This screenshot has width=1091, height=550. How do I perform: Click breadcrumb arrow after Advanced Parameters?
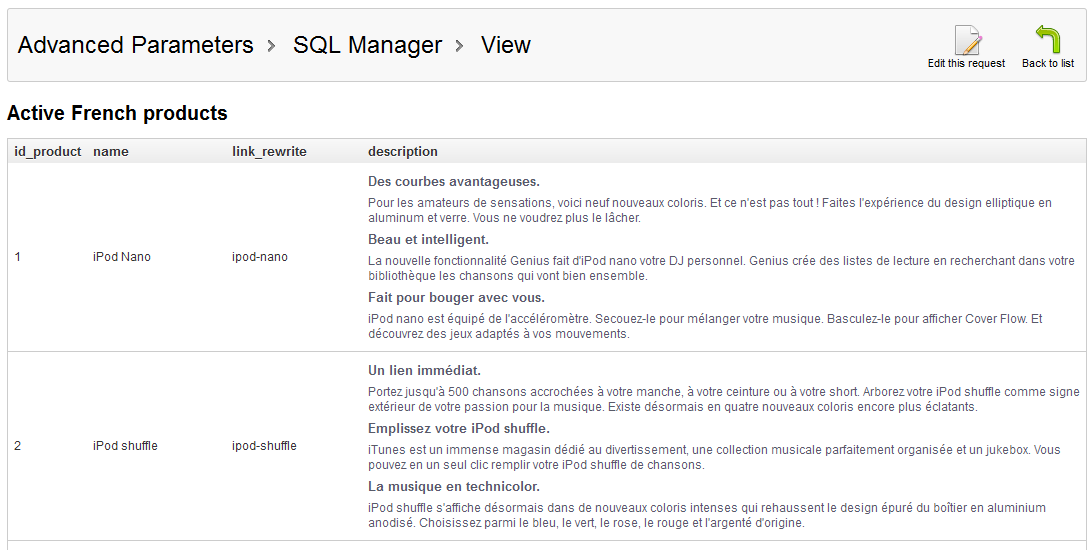click(272, 46)
